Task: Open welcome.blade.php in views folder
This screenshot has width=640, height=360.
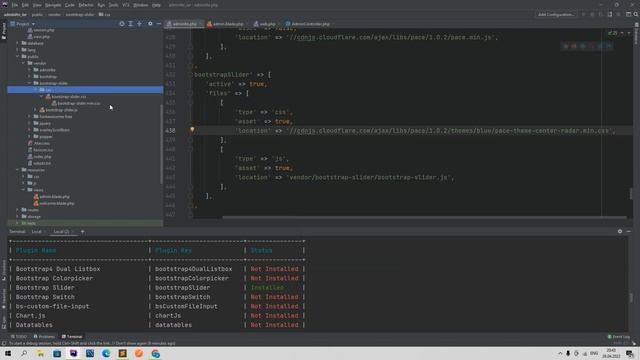Action: [x=57, y=203]
